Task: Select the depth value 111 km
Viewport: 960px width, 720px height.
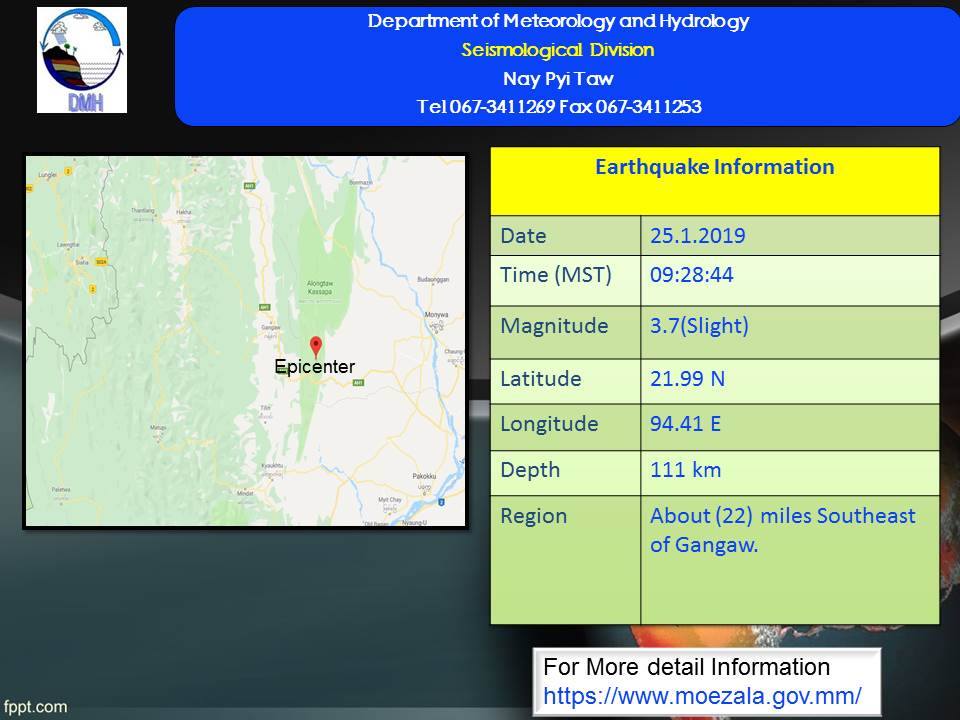Action: pyautogui.click(x=685, y=470)
